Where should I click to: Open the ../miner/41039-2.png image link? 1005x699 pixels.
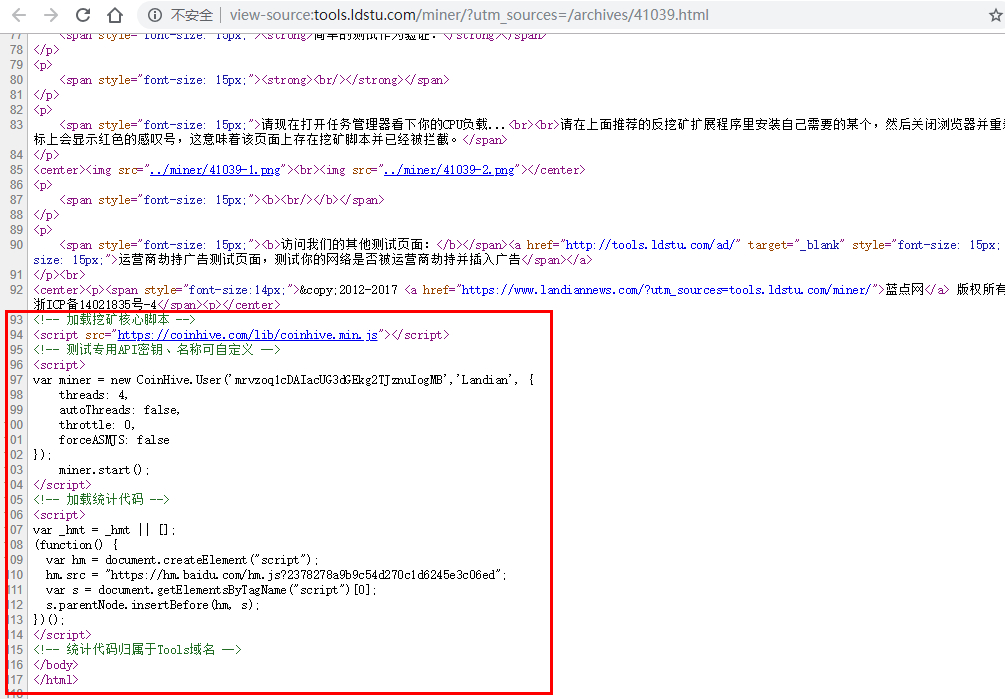(449, 170)
